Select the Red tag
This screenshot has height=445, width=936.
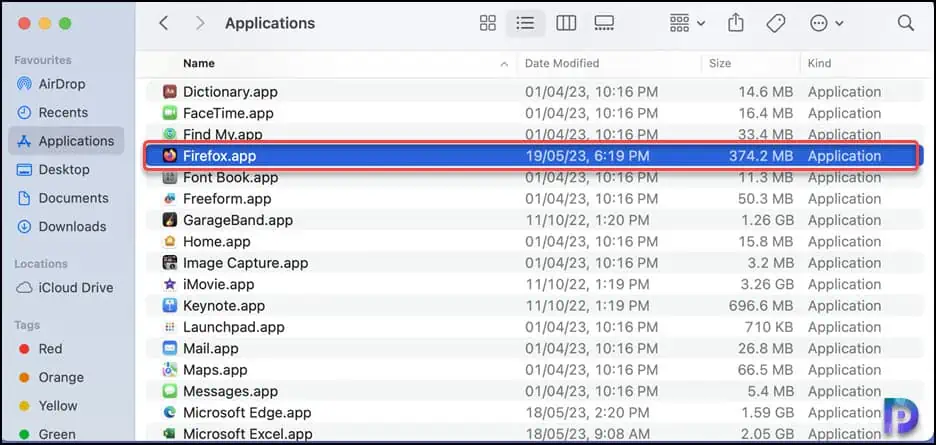(x=50, y=349)
